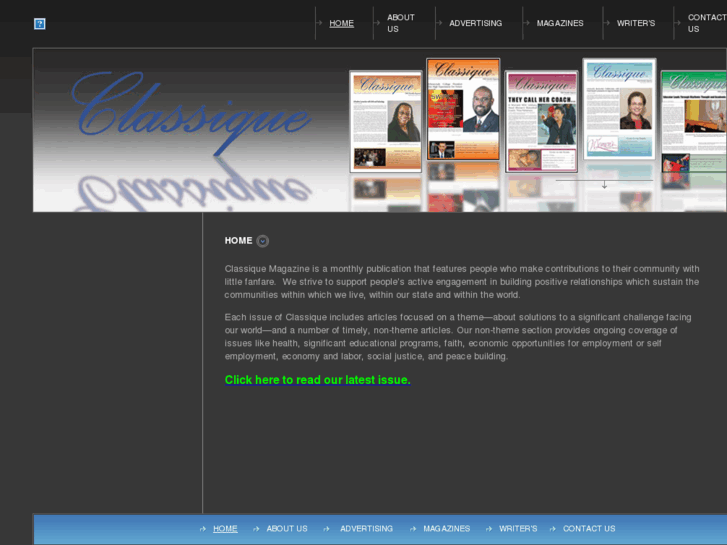Click the down arrow below the magazine covers
This screenshot has width=727, height=545.
(x=604, y=185)
